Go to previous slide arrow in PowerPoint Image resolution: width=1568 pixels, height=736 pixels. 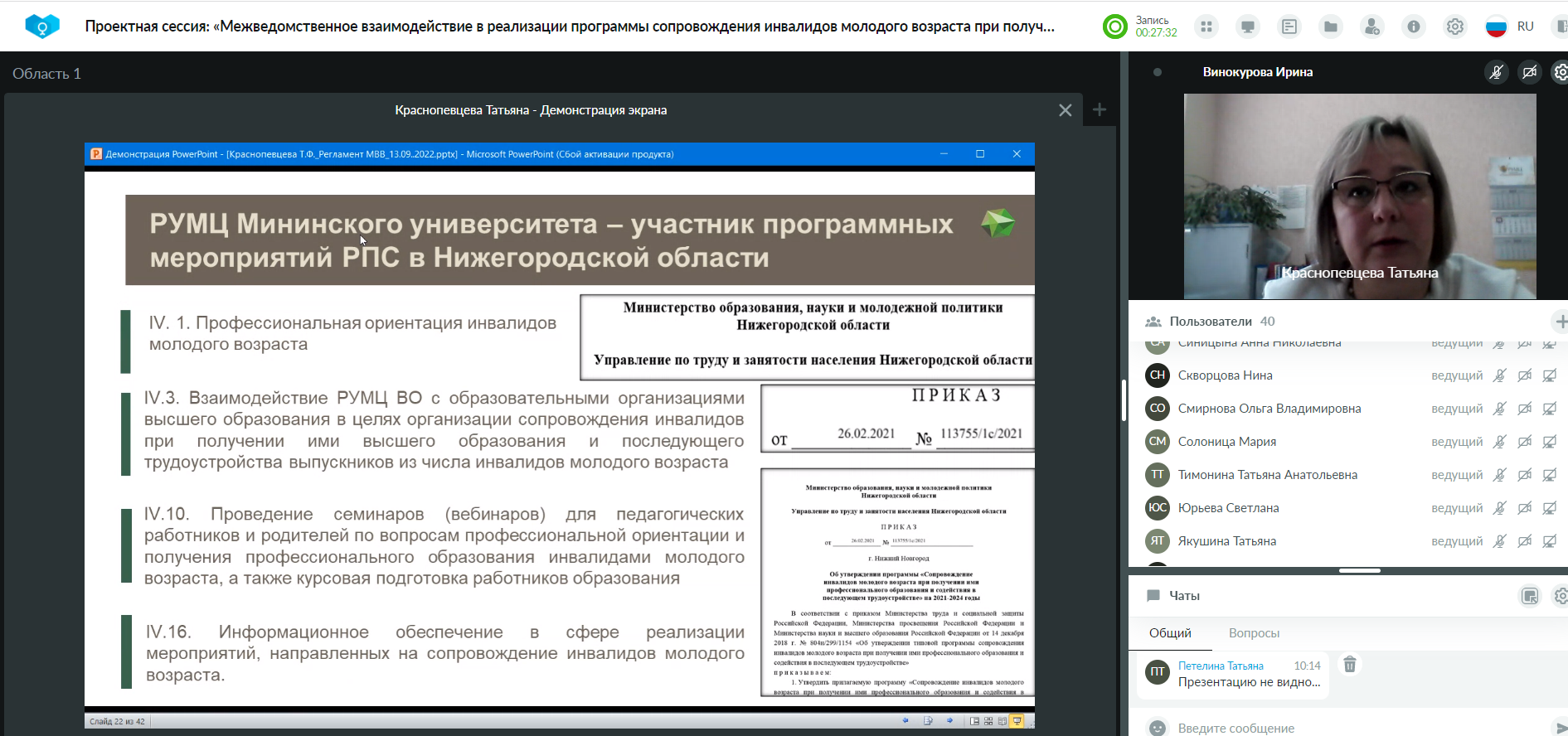point(905,721)
